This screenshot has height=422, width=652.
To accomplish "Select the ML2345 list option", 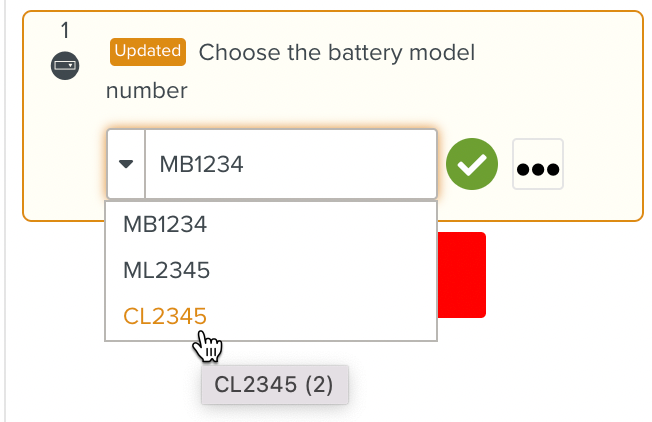I will click(x=166, y=269).
